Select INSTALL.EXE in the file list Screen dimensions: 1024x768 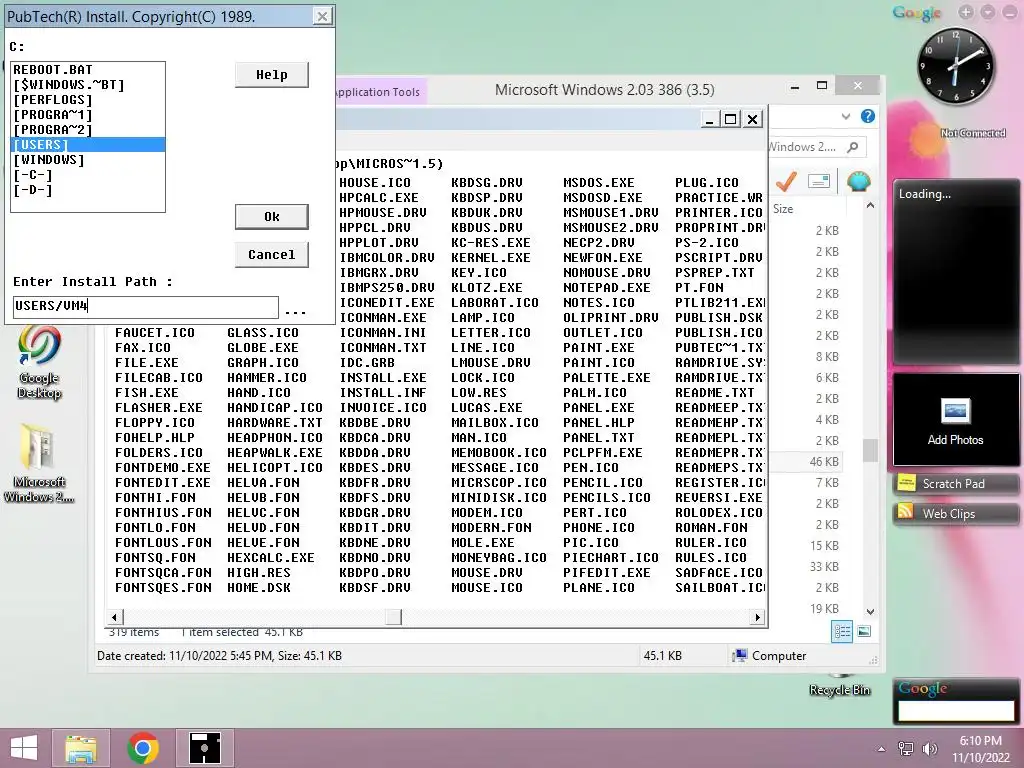383,377
